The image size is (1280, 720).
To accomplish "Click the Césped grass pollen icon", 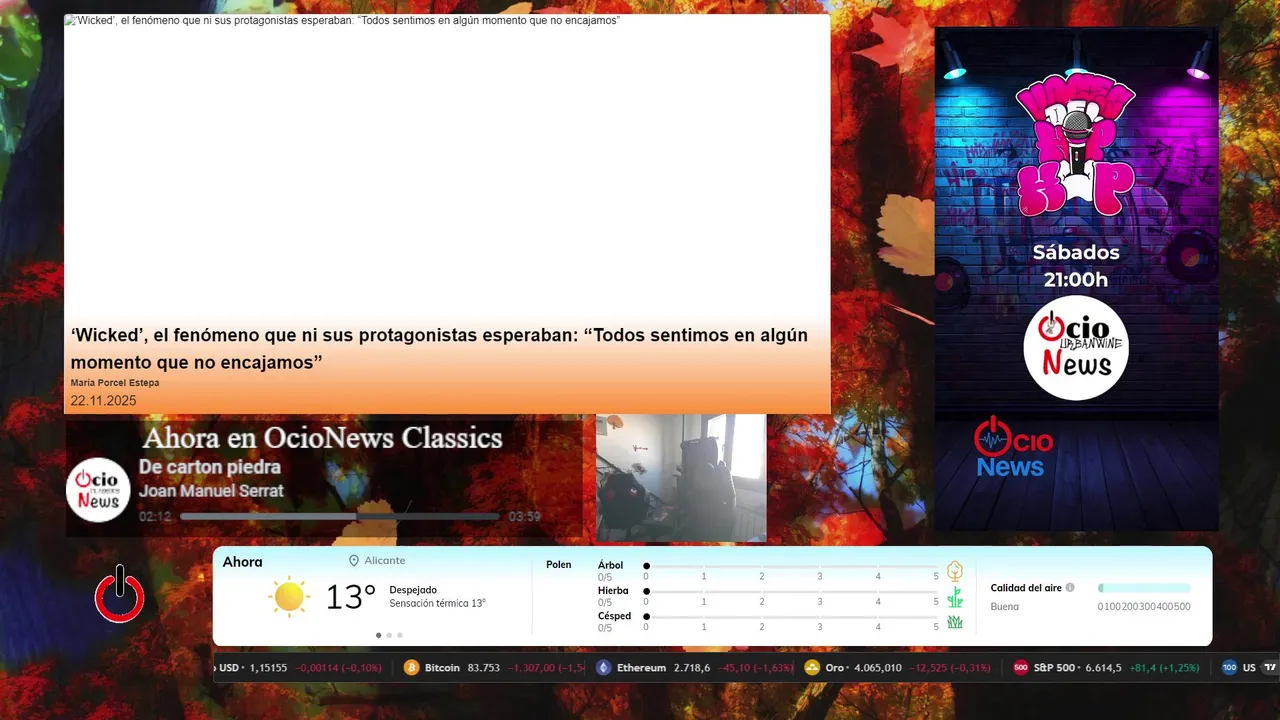I will 955,622.
